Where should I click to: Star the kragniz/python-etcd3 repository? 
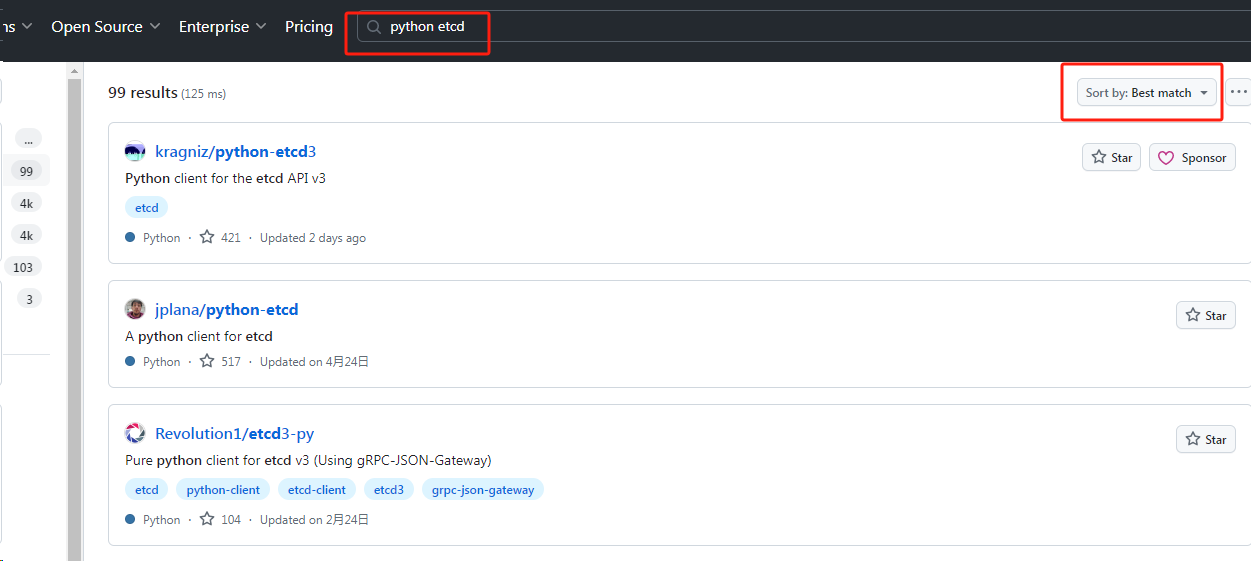(1111, 158)
